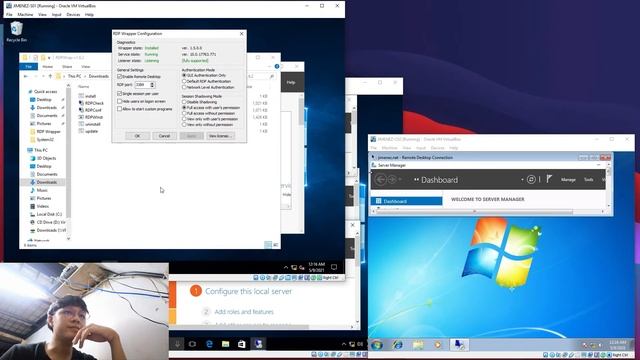This screenshot has width=640, height=360.
Task: Open Internet Explorer on Windows 7 taskbar
Action: click(398, 345)
